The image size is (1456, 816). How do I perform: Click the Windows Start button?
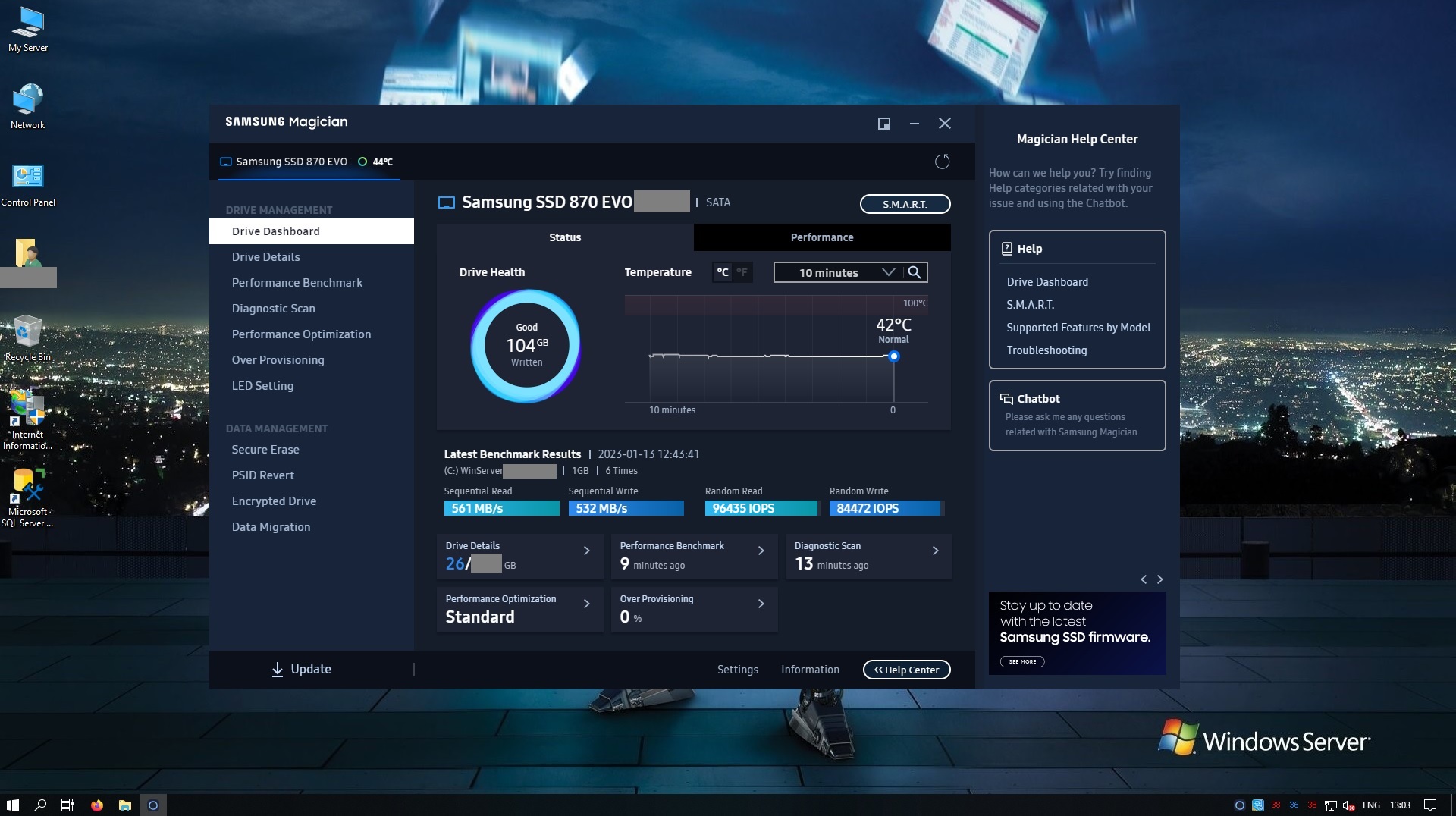12,805
